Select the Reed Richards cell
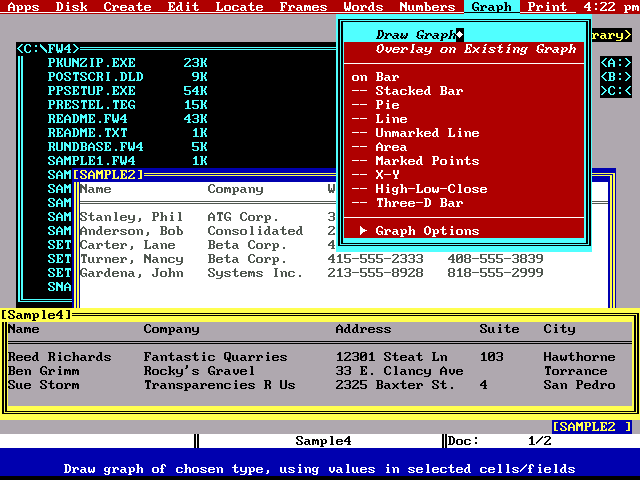The width and height of the screenshot is (640, 480). [60, 357]
